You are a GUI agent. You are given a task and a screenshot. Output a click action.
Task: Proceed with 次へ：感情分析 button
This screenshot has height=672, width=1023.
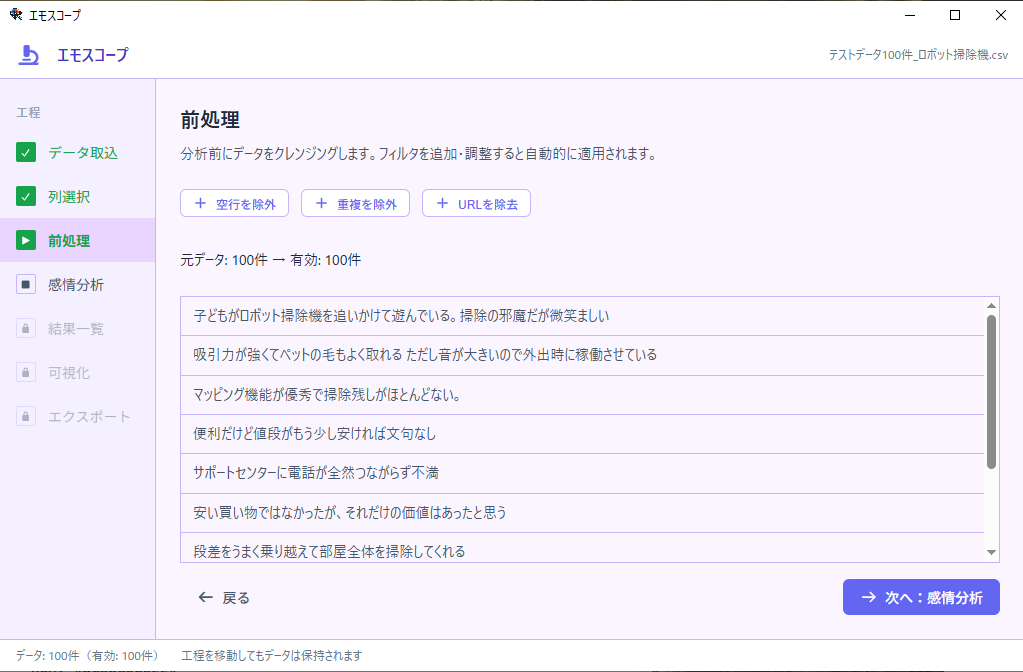click(x=921, y=597)
